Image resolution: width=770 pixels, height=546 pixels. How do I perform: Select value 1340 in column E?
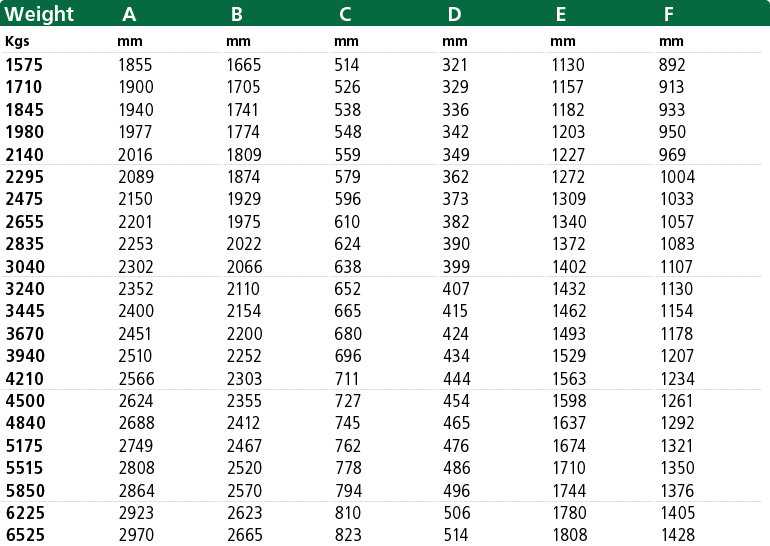pos(569,222)
